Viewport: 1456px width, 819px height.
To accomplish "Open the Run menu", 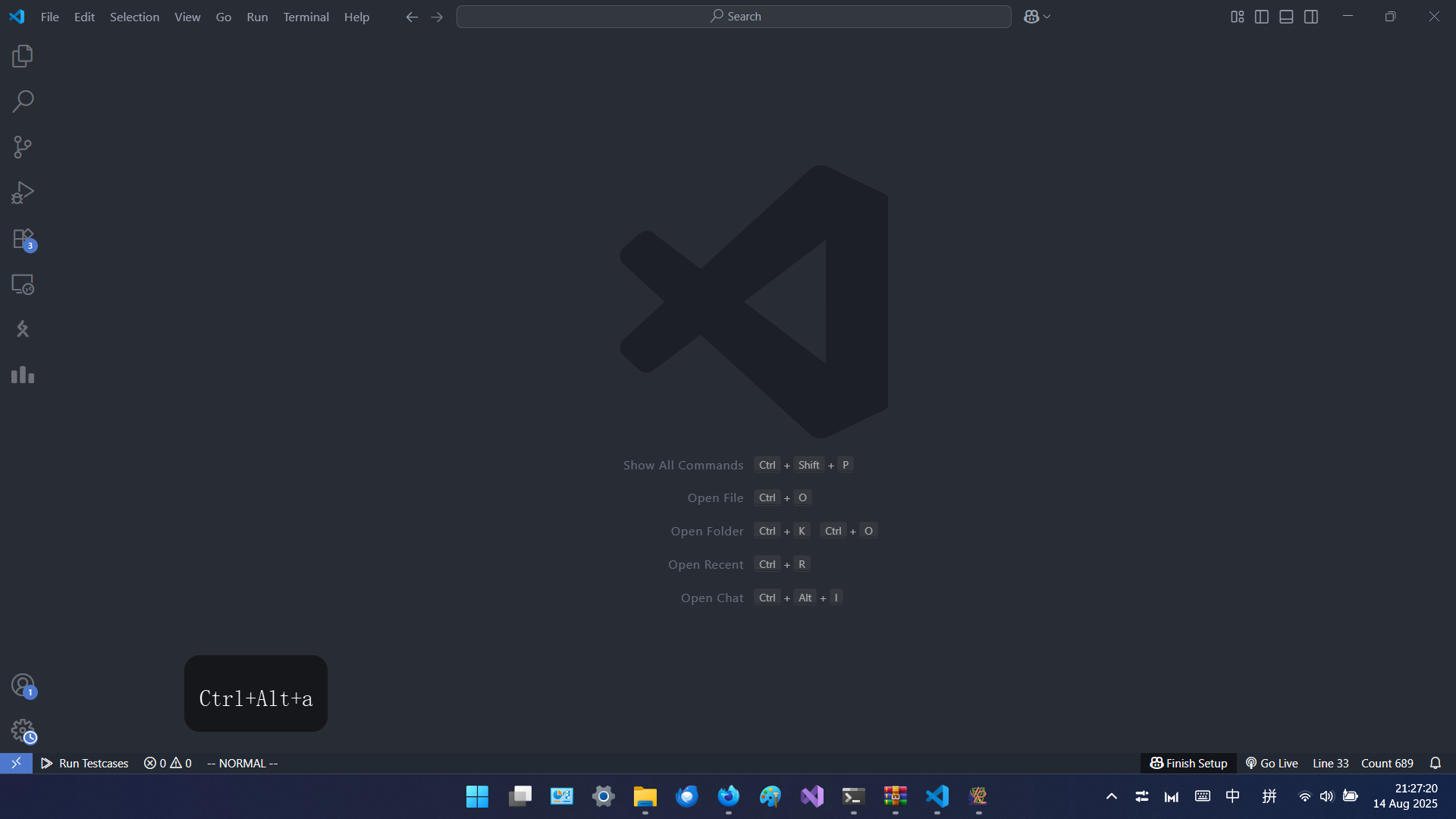I will pyautogui.click(x=257, y=17).
